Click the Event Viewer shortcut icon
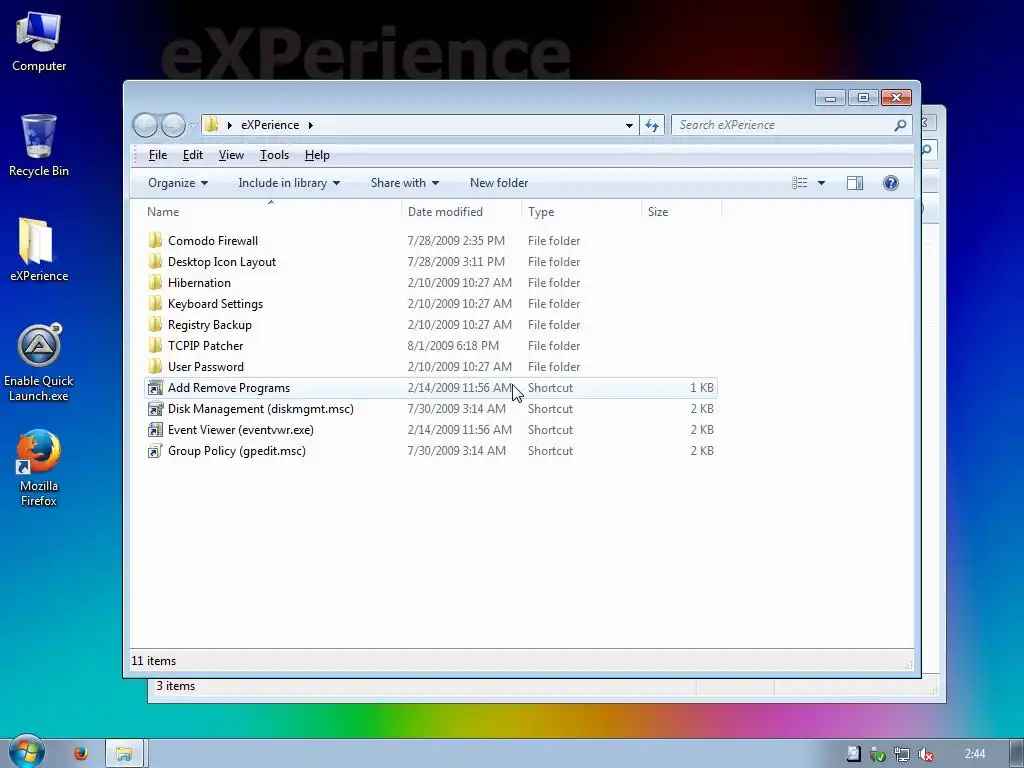The image size is (1024, 768). tap(155, 430)
